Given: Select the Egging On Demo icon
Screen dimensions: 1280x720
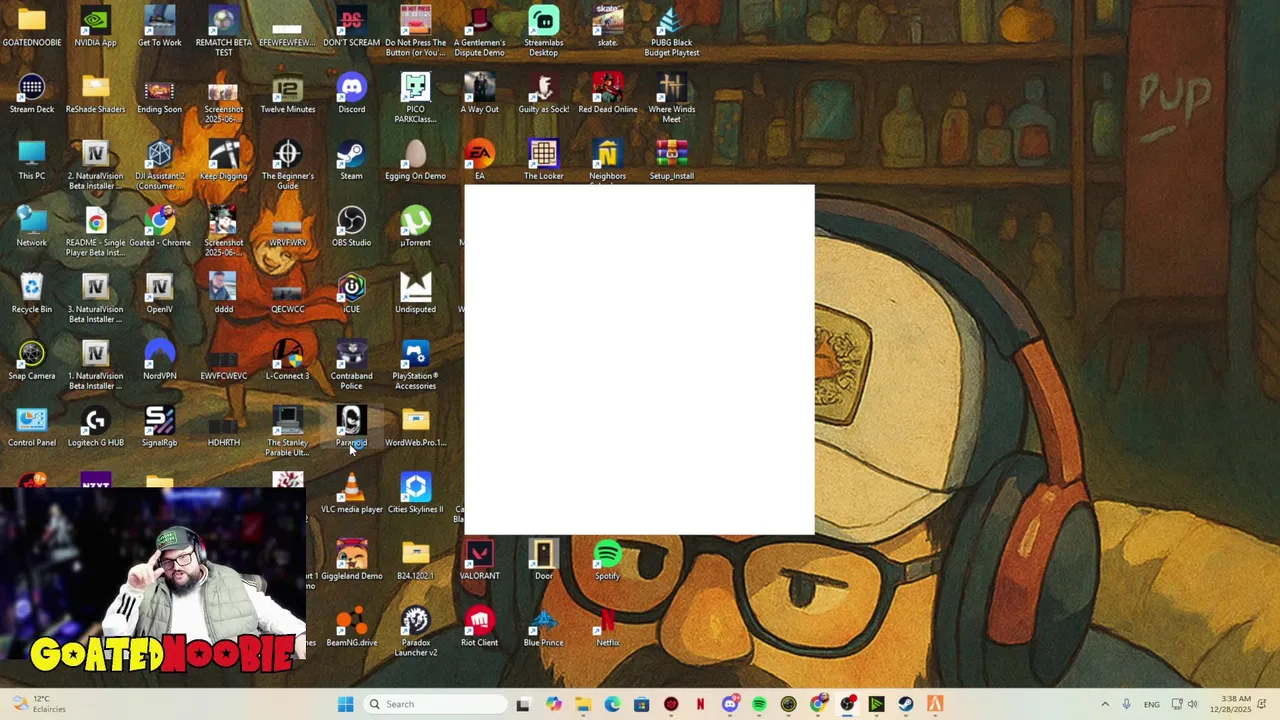Looking at the screenshot, I should point(415,160).
